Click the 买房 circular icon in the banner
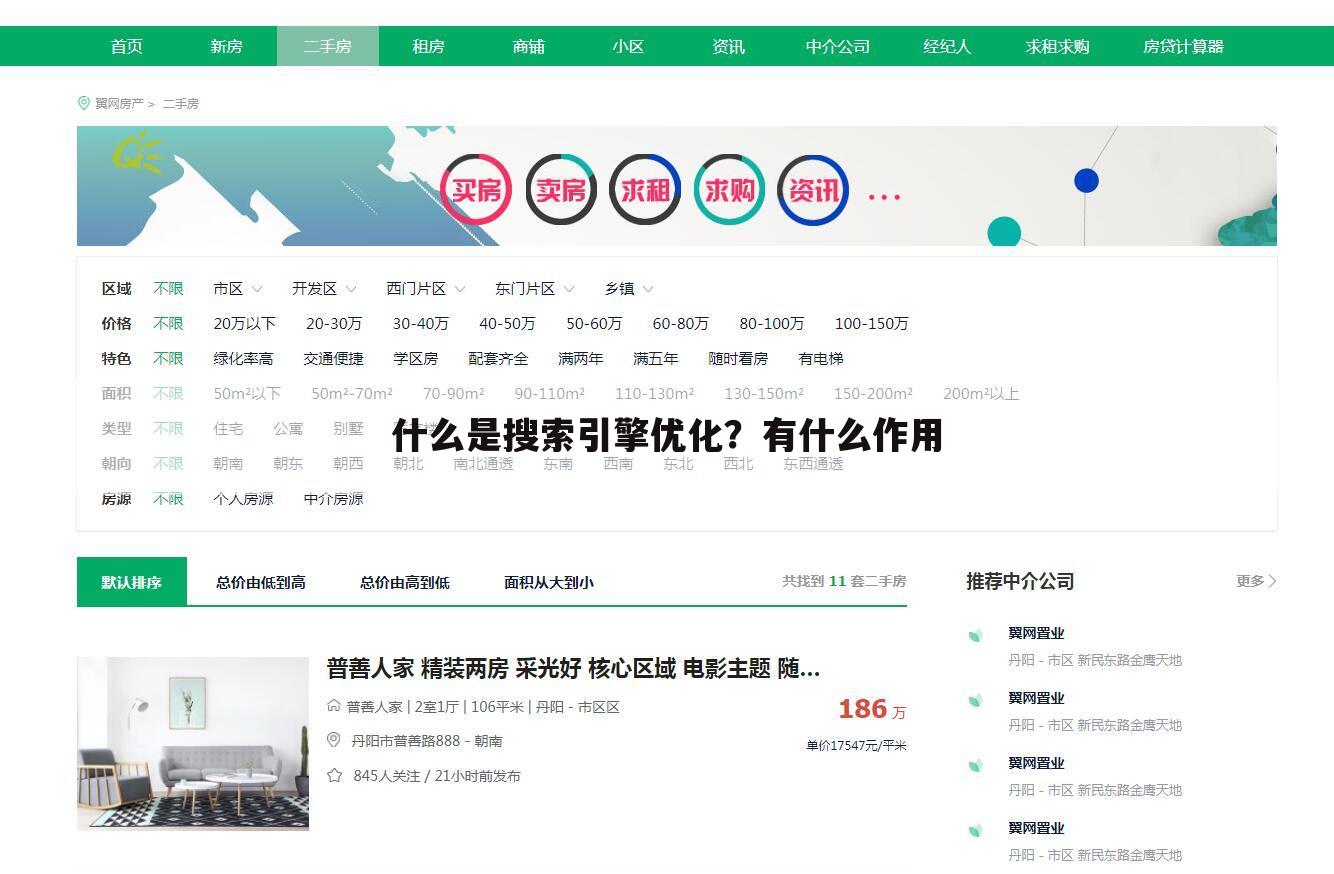The height and width of the screenshot is (874, 1334). (478, 189)
